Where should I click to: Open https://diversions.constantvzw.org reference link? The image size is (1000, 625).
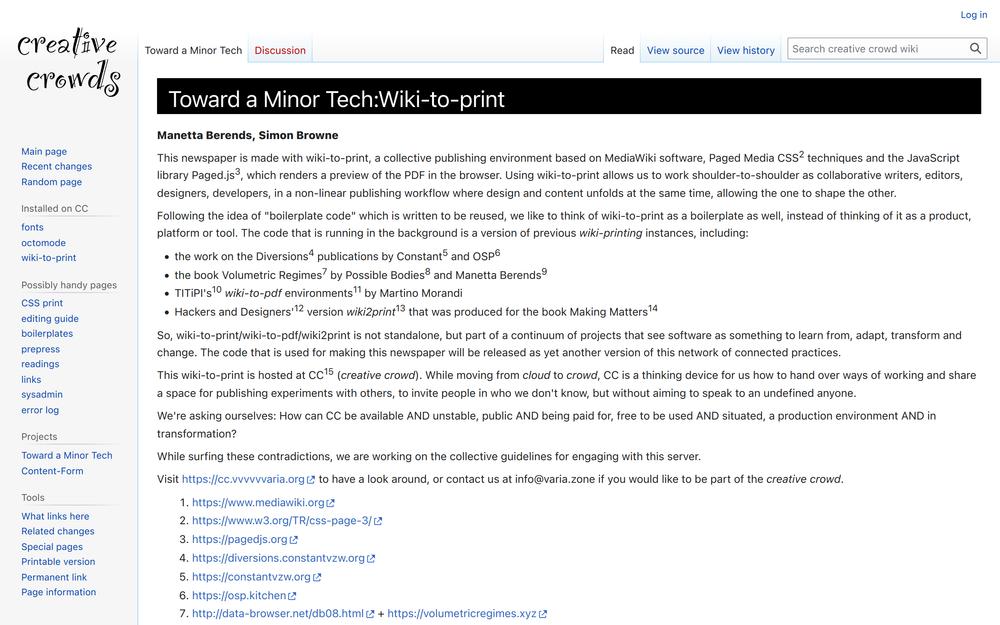tap(279, 558)
